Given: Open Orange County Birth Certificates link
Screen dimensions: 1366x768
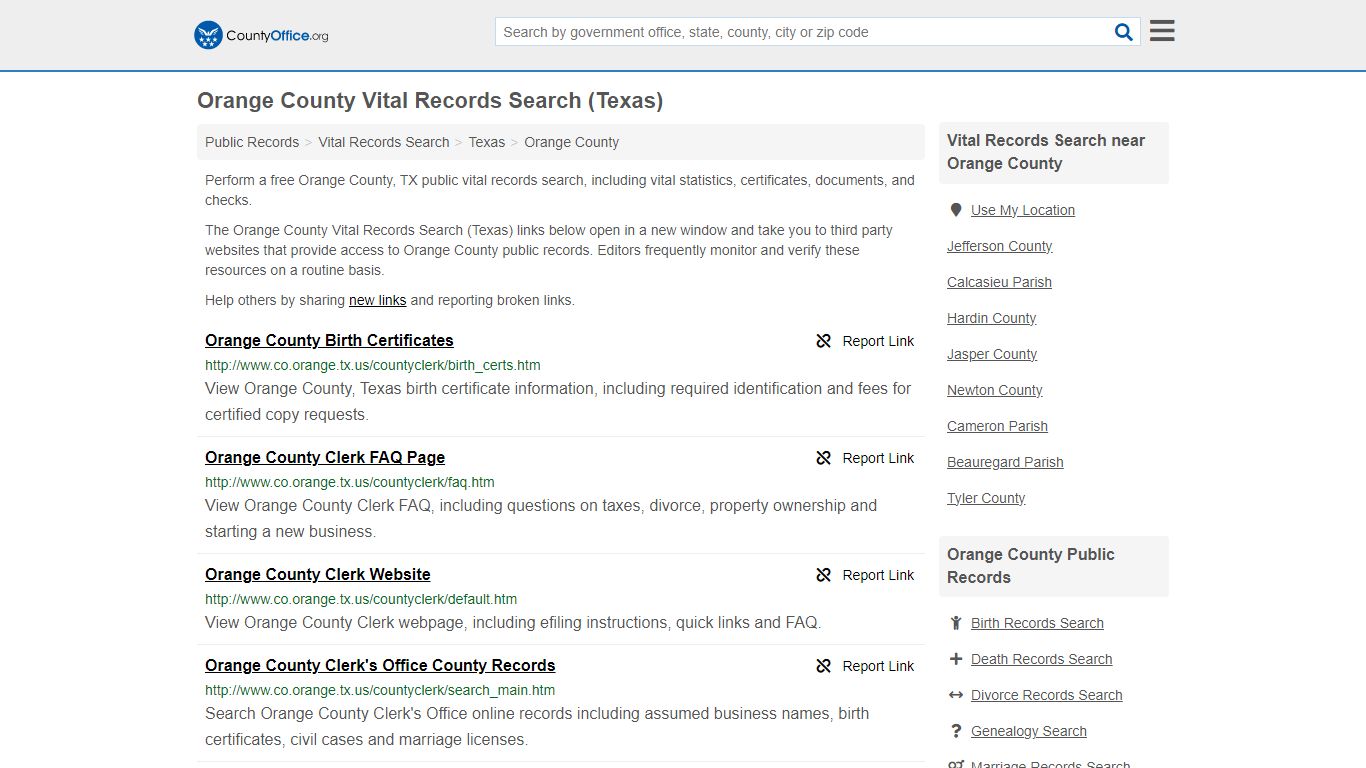Looking at the screenshot, I should tap(329, 340).
